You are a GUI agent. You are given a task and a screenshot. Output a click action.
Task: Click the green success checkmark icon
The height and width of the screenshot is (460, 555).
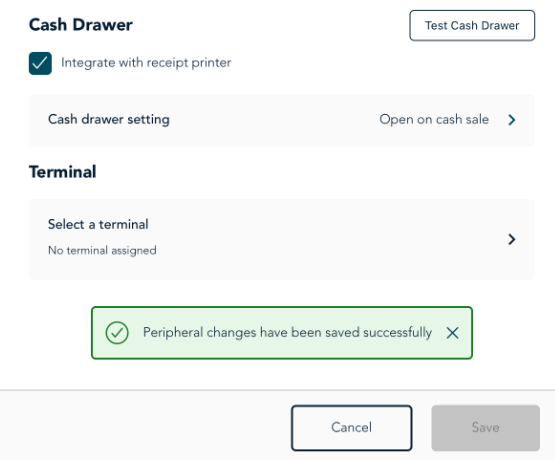[x=117, y=333]
